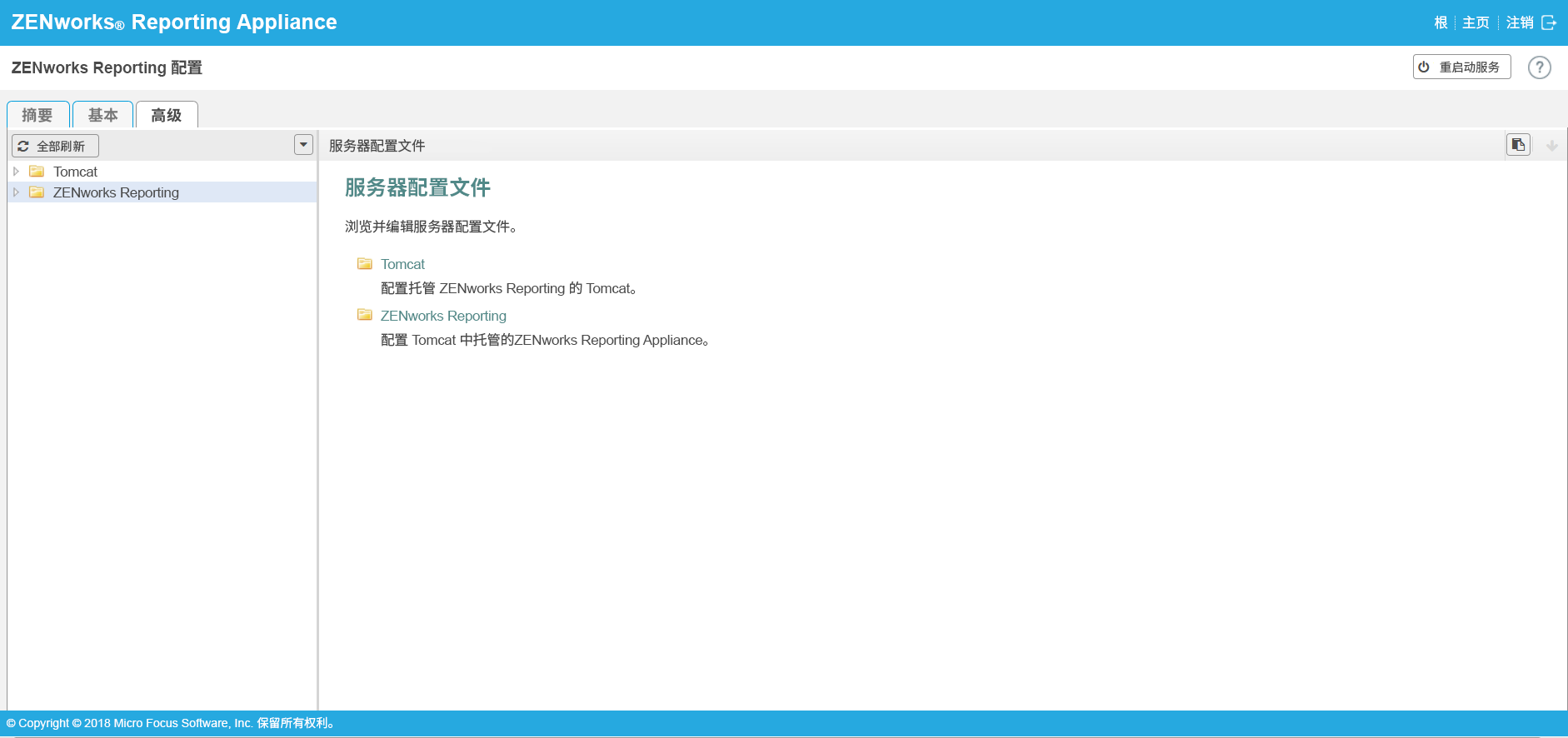This screenshot has height=738, width=1568.
Task: Click the text 浏览并编辑服务器配置文件
Action: [431, 227]
